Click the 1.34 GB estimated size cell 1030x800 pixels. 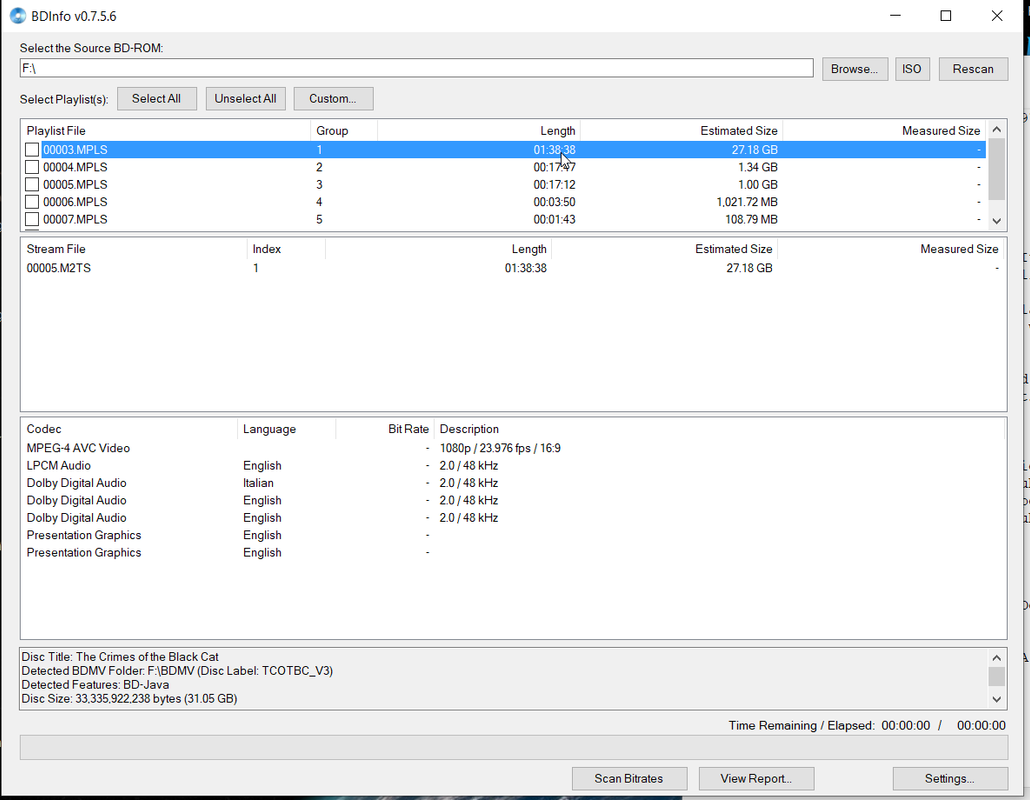pyautogui.click(x=757, y=167)
